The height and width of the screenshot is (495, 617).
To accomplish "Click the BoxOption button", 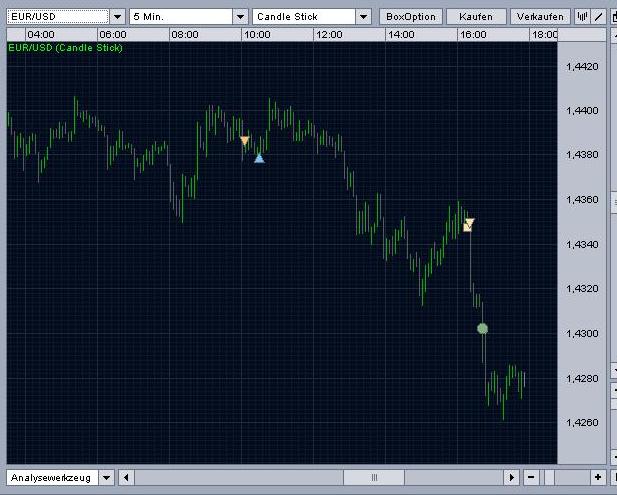I will pos(411,17).
